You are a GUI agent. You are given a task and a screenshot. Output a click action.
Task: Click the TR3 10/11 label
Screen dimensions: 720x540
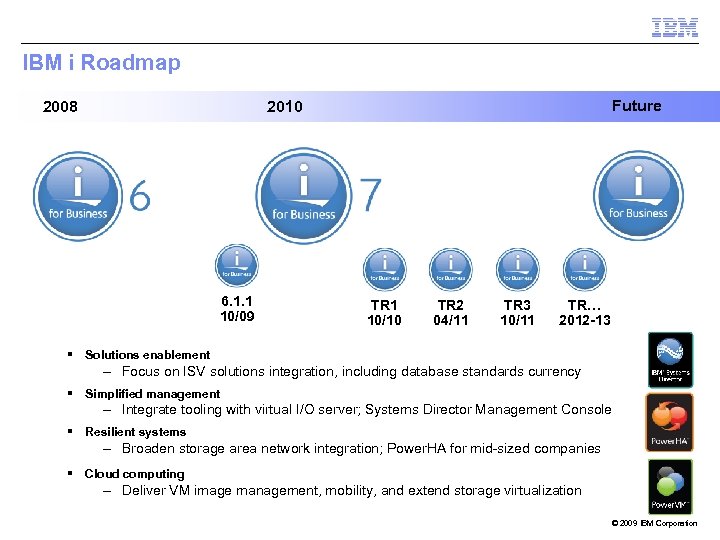click(517, 313)
